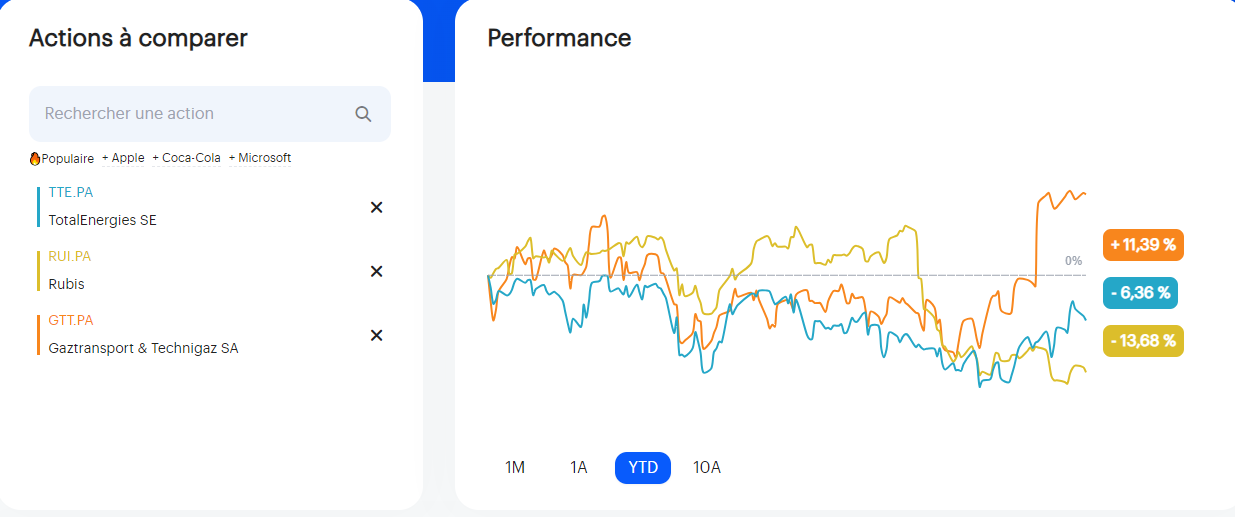Click the Populaire flame icon
1235x517 pixels.
[35, 159]
